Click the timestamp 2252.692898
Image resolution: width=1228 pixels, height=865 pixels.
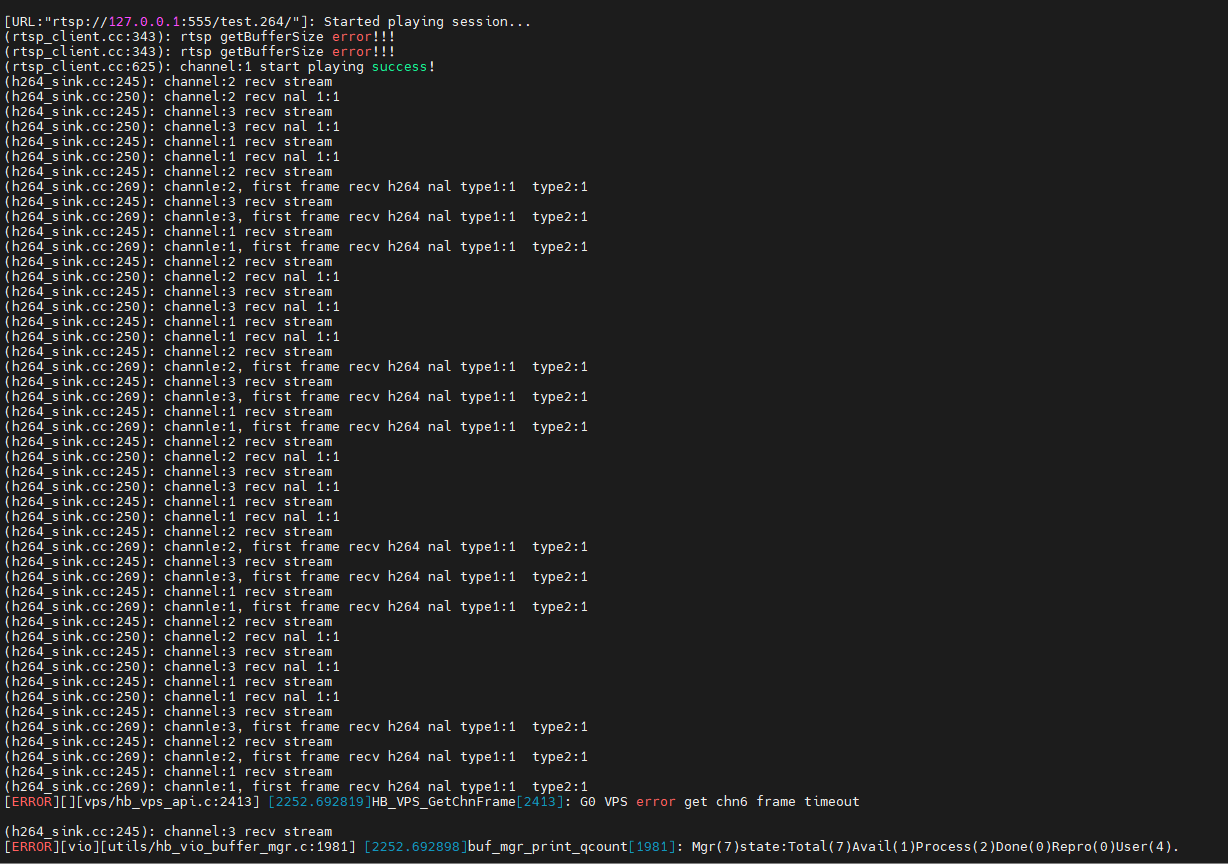[x=415, y=847]
